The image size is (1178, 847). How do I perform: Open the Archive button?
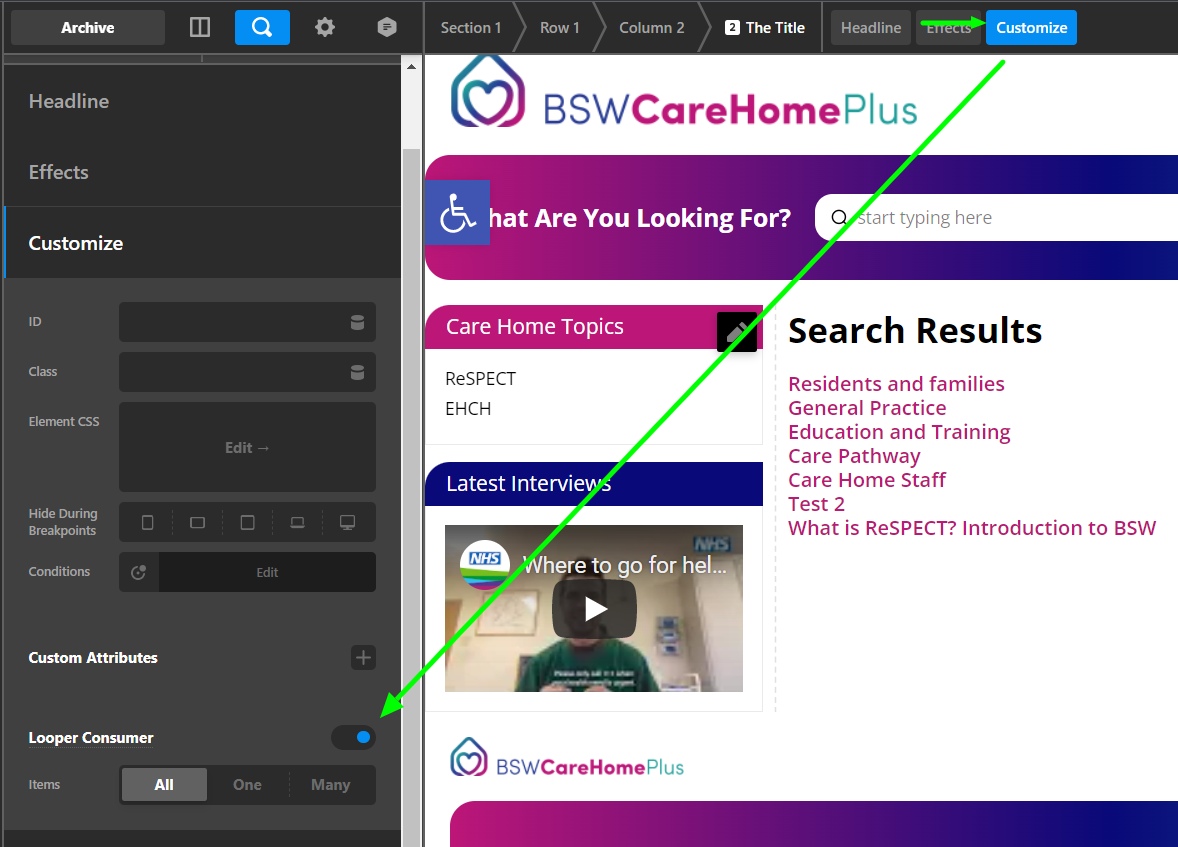tap(88, 28)
